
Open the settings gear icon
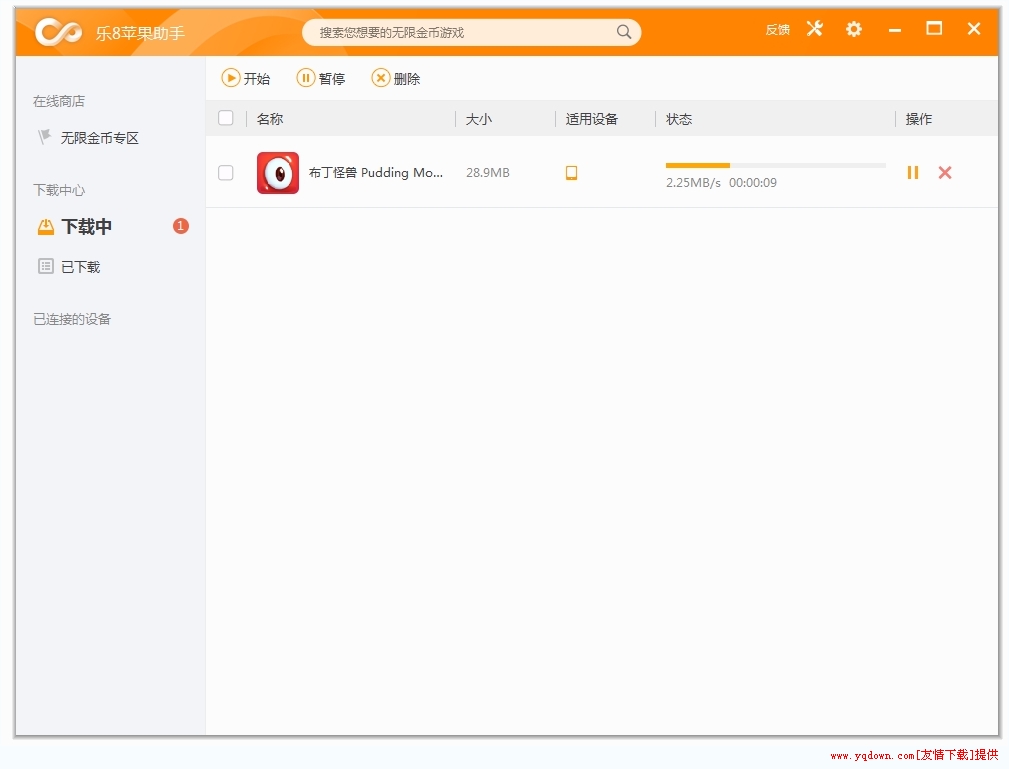tap(854, 29)
